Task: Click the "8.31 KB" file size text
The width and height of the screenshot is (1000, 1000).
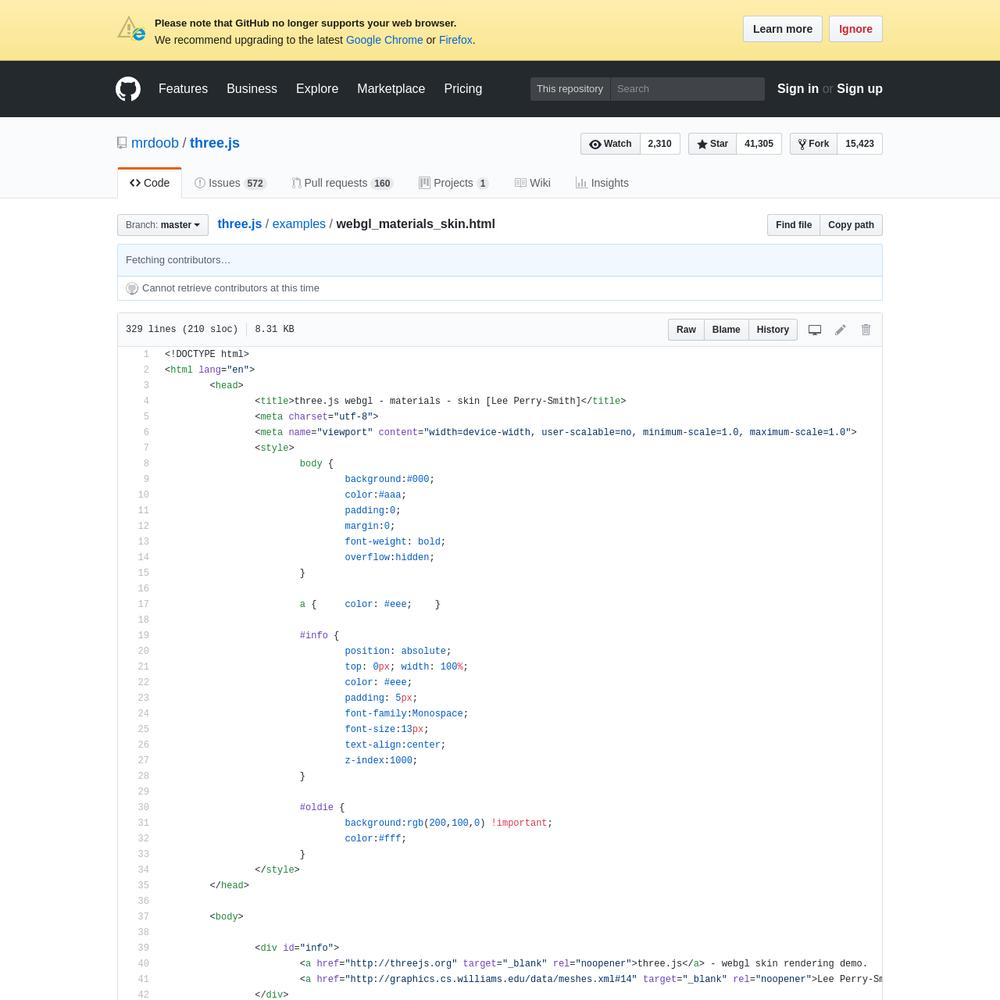Action: click(275, 329)
